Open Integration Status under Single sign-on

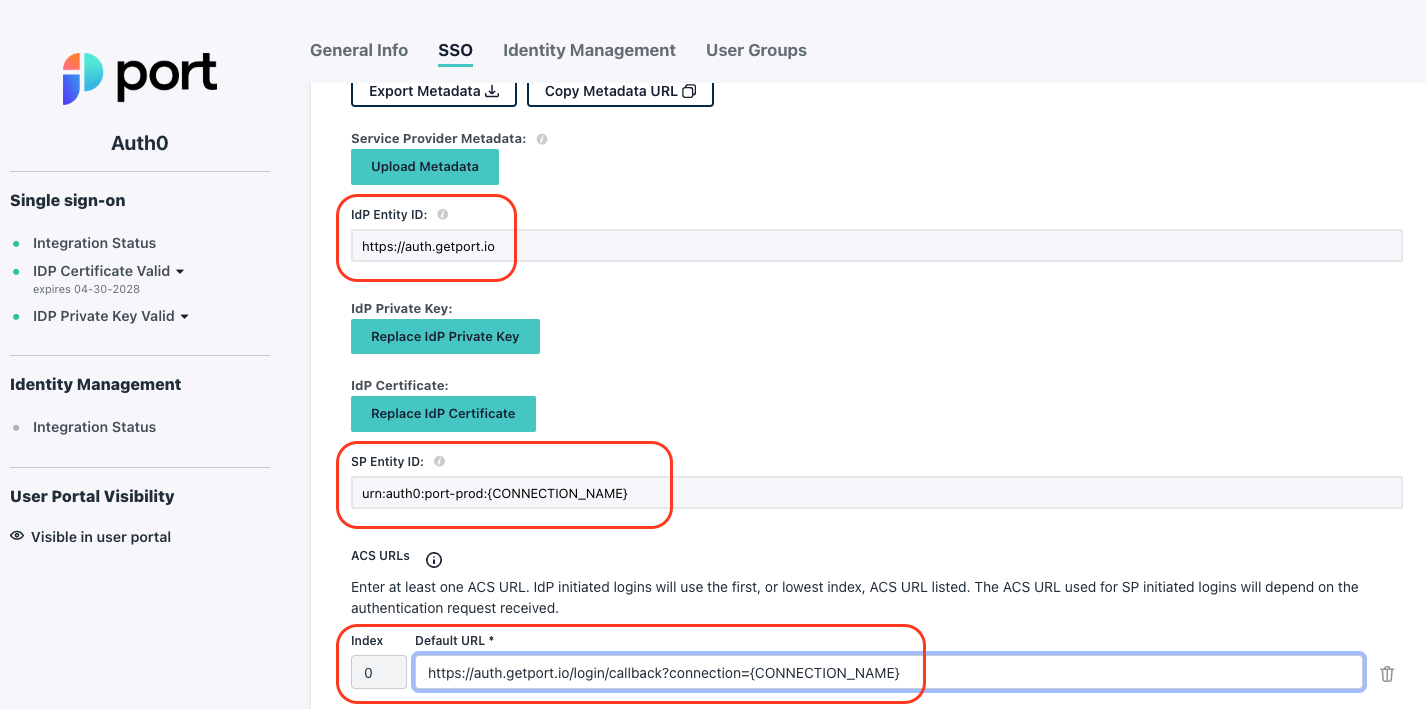(x=94, y=242)
